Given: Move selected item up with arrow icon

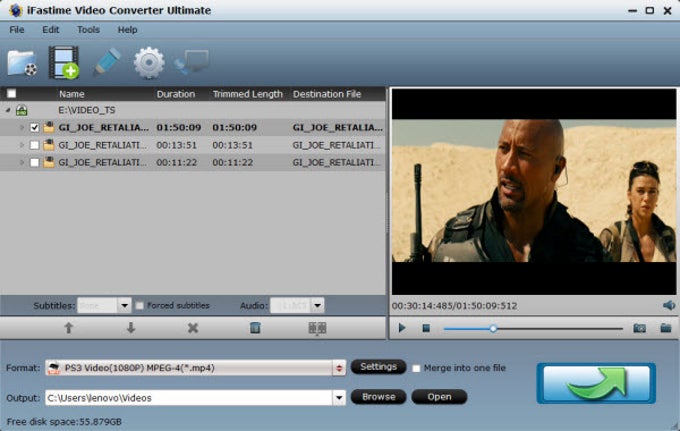Looking at the screenshot, I should 69,328.
